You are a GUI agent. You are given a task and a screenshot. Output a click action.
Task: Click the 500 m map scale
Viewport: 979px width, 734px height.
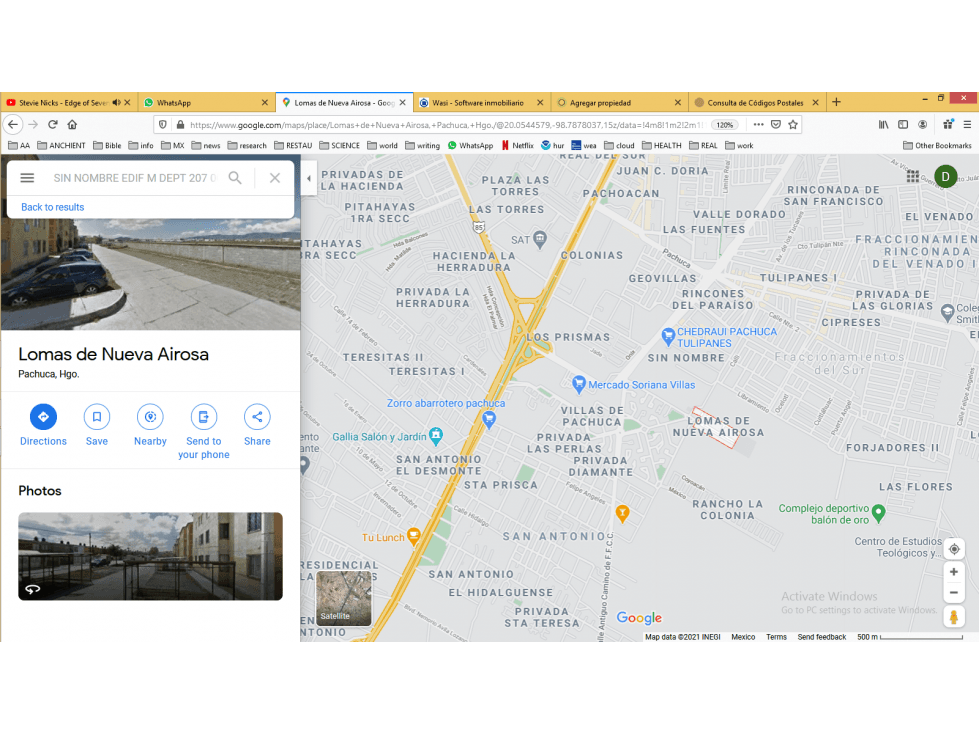[910, 637]
